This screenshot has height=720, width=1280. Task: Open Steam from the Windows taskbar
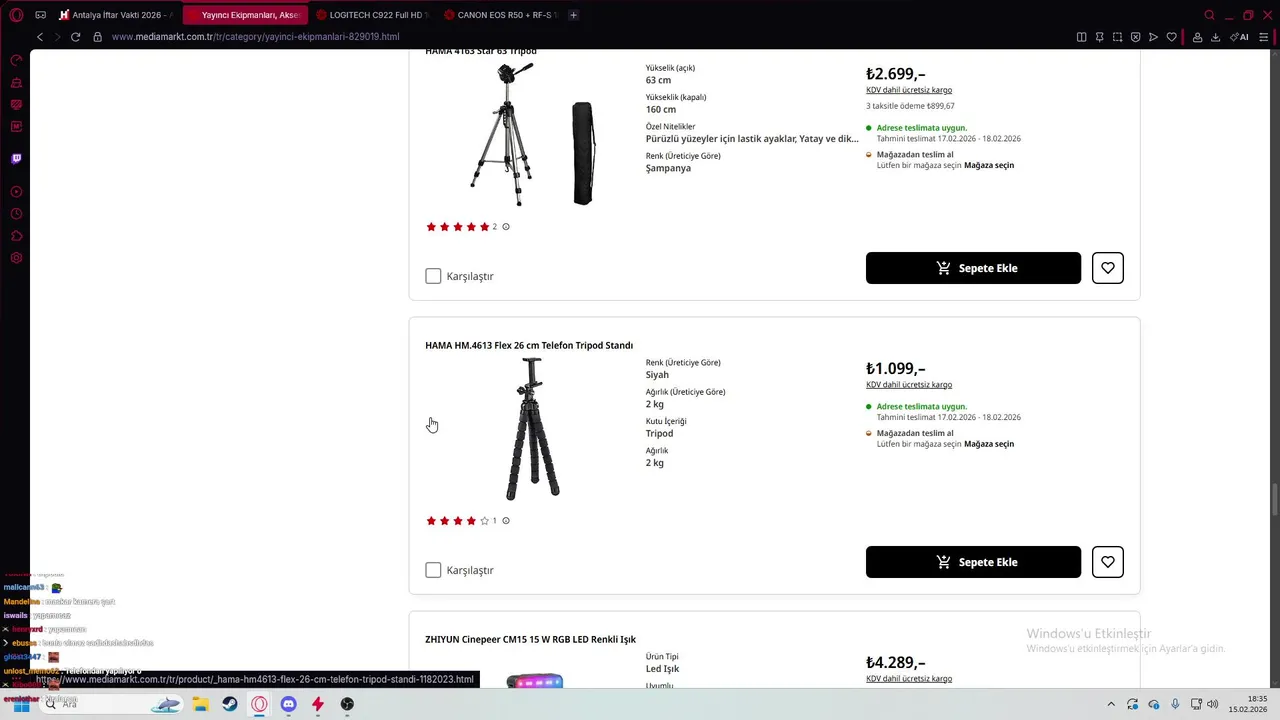point(229,704)
